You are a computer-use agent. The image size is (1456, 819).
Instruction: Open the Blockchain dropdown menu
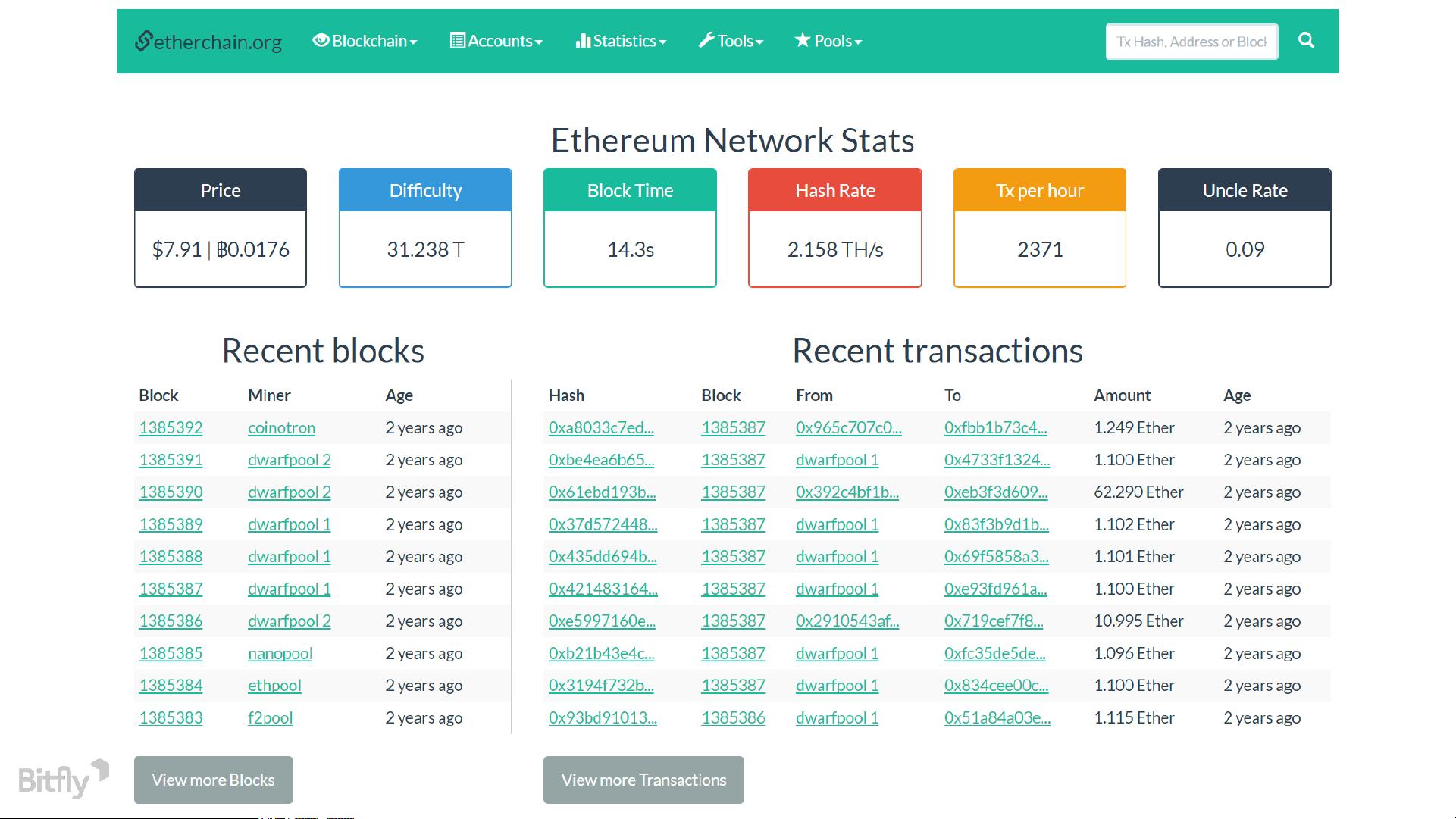365,41
